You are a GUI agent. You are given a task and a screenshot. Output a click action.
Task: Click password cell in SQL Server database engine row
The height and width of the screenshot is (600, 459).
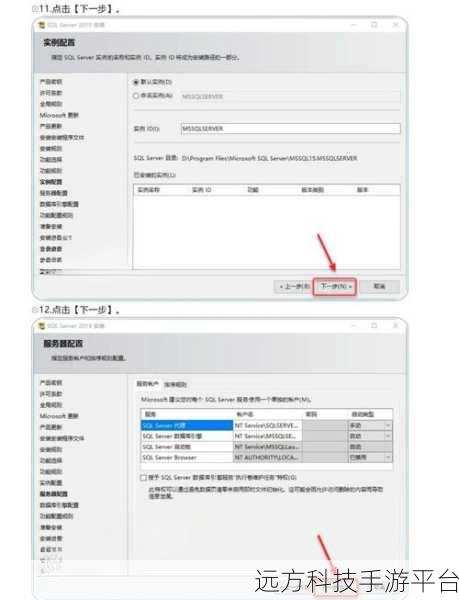pyautogui.click(x=325, y=436)
